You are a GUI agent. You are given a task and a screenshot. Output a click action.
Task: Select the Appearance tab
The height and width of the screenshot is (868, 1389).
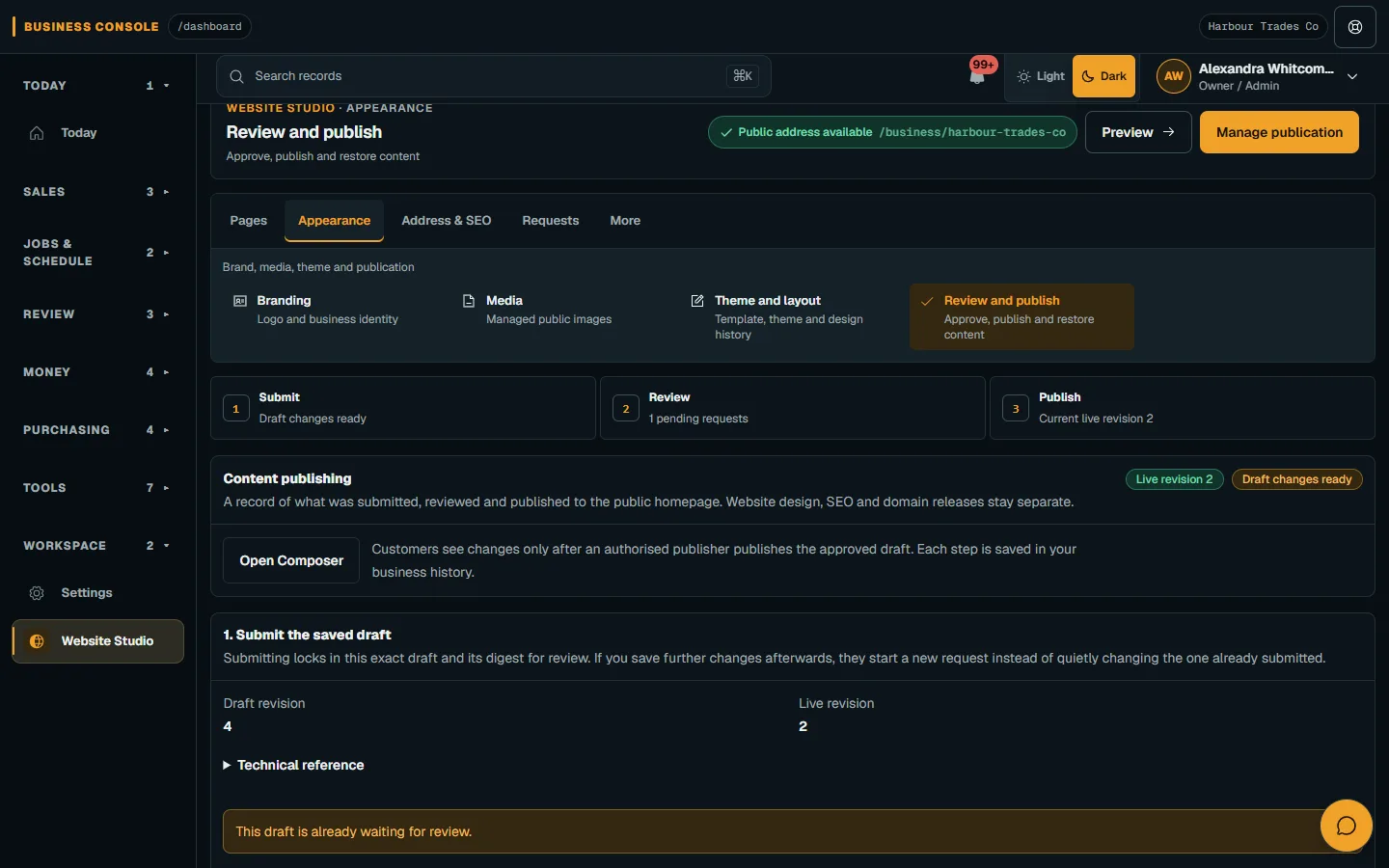click(x=335, y=221)
